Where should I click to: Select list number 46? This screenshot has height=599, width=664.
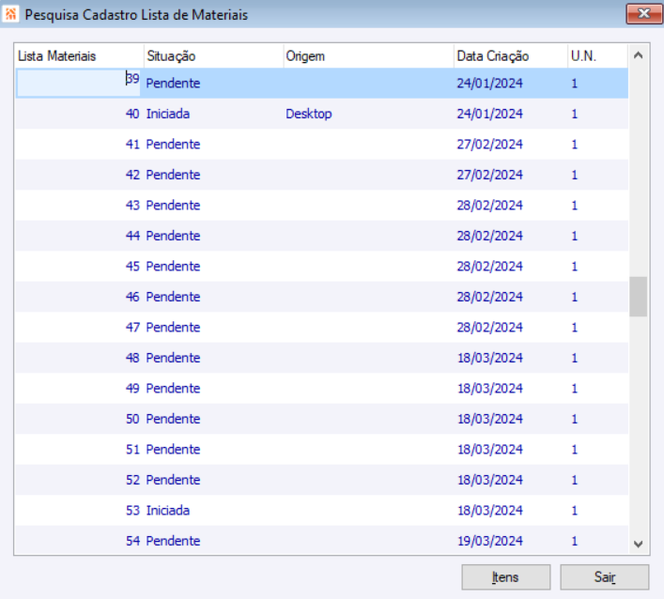coord(132,296)
